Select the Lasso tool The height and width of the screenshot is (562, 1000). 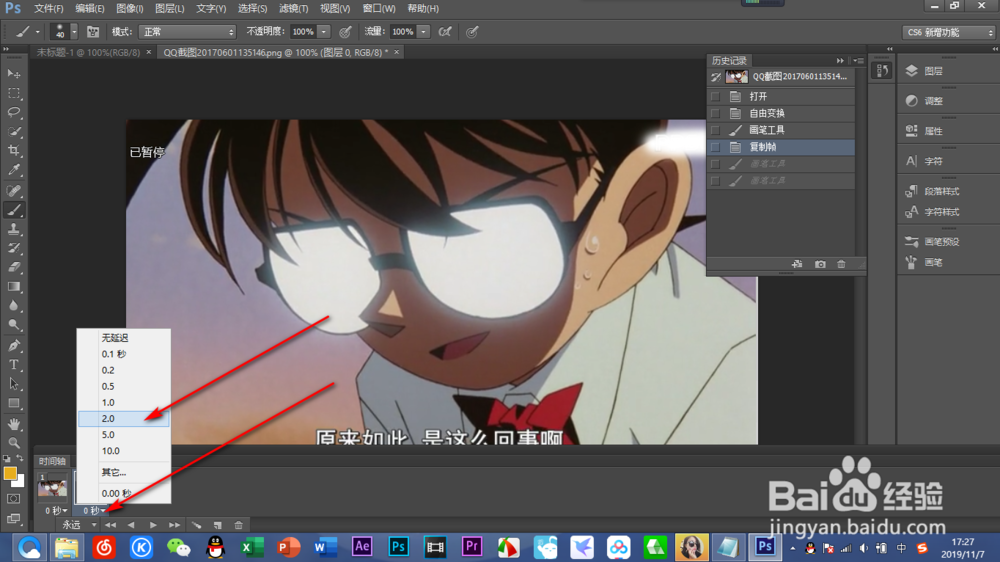(14, 112)
